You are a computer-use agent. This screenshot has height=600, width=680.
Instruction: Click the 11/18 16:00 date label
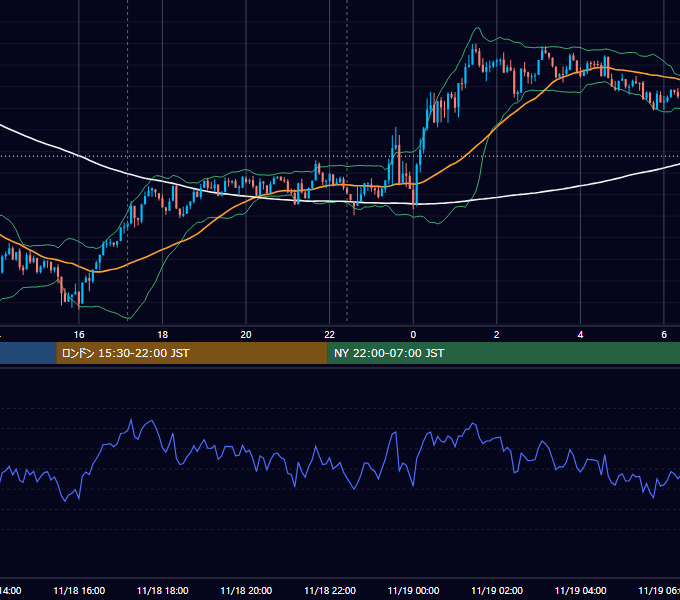pos(79,590)
